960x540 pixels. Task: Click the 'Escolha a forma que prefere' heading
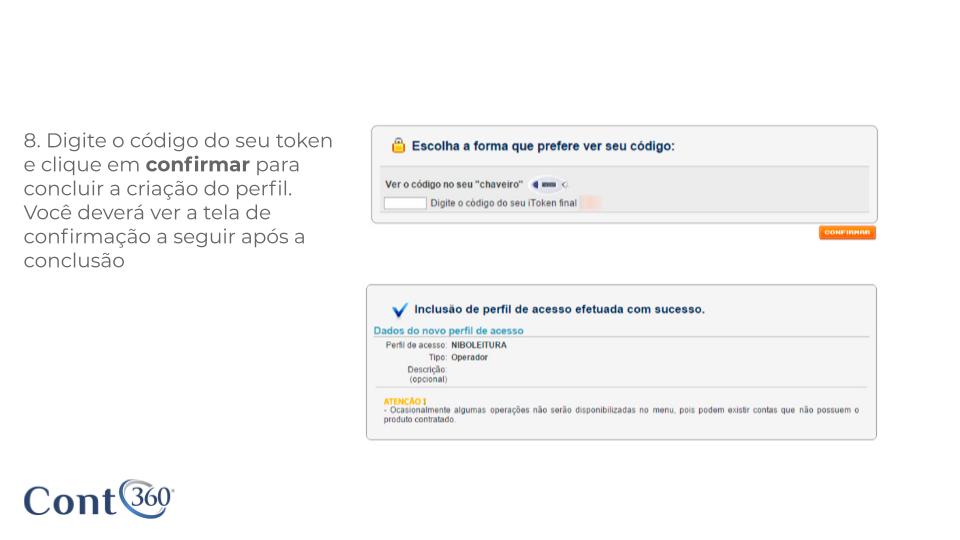point(543,146)
